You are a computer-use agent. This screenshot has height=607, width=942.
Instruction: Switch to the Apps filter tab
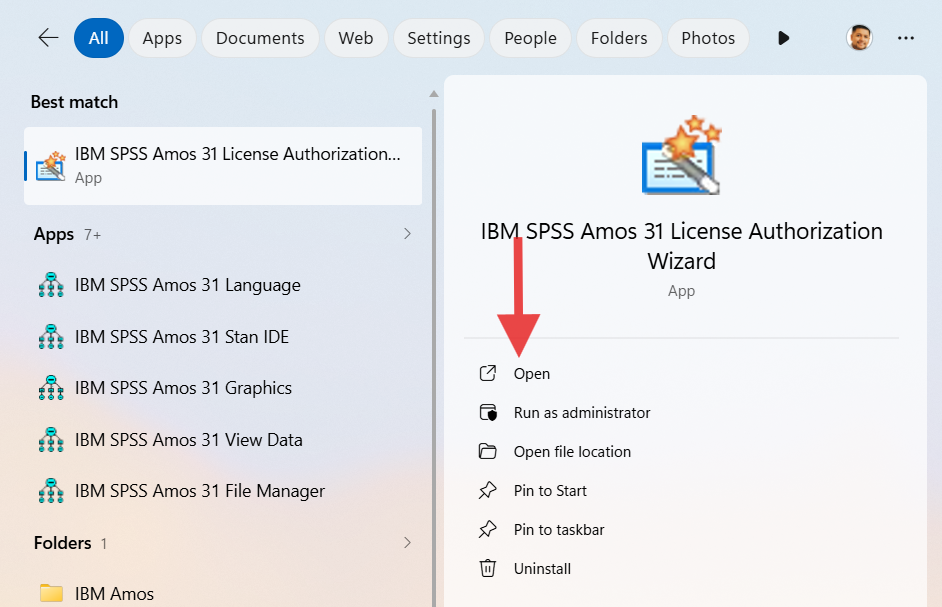point(162,38)
